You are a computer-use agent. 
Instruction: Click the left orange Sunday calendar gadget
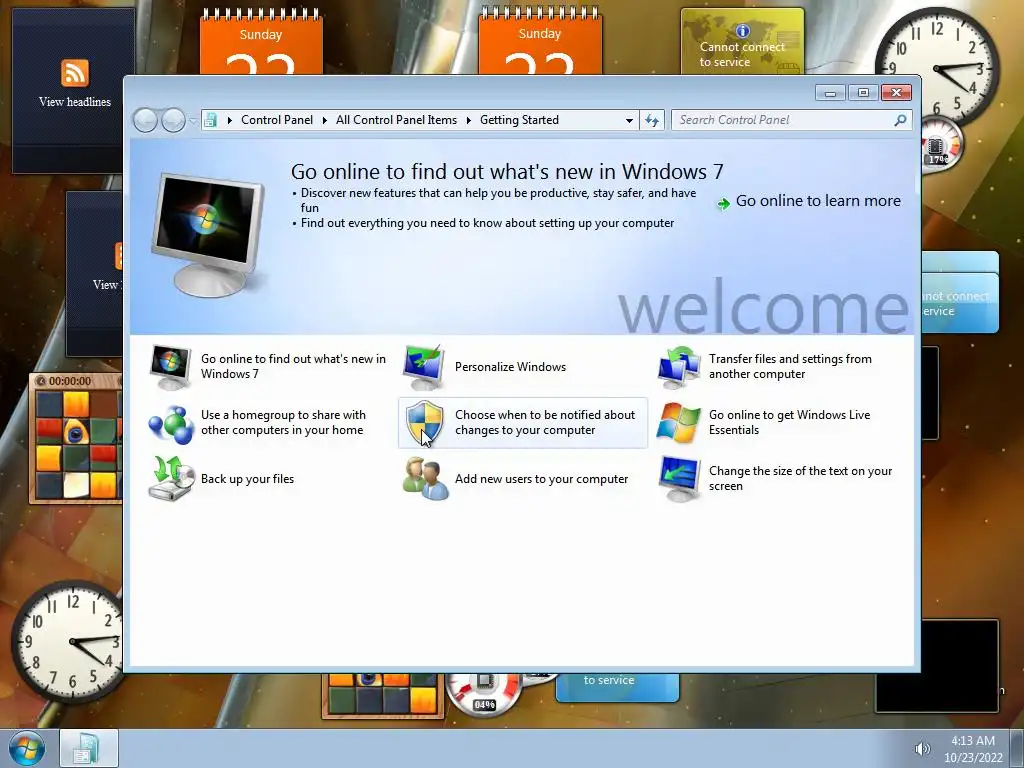coord(261,42)
